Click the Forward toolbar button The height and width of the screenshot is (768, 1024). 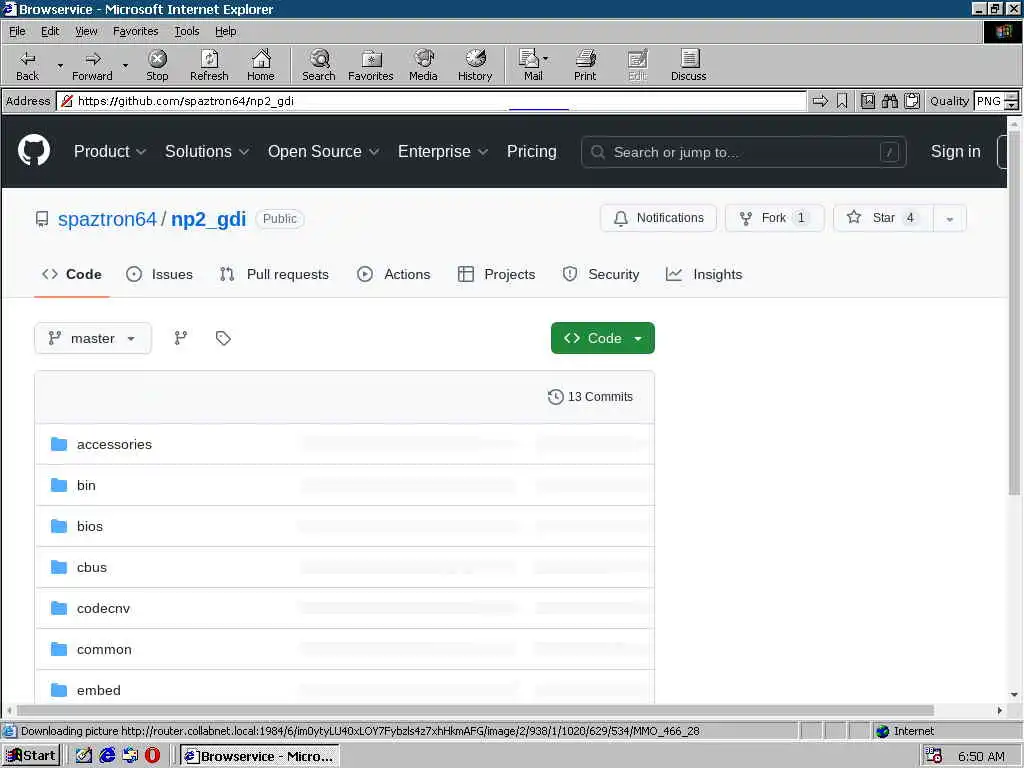(92, 65)
